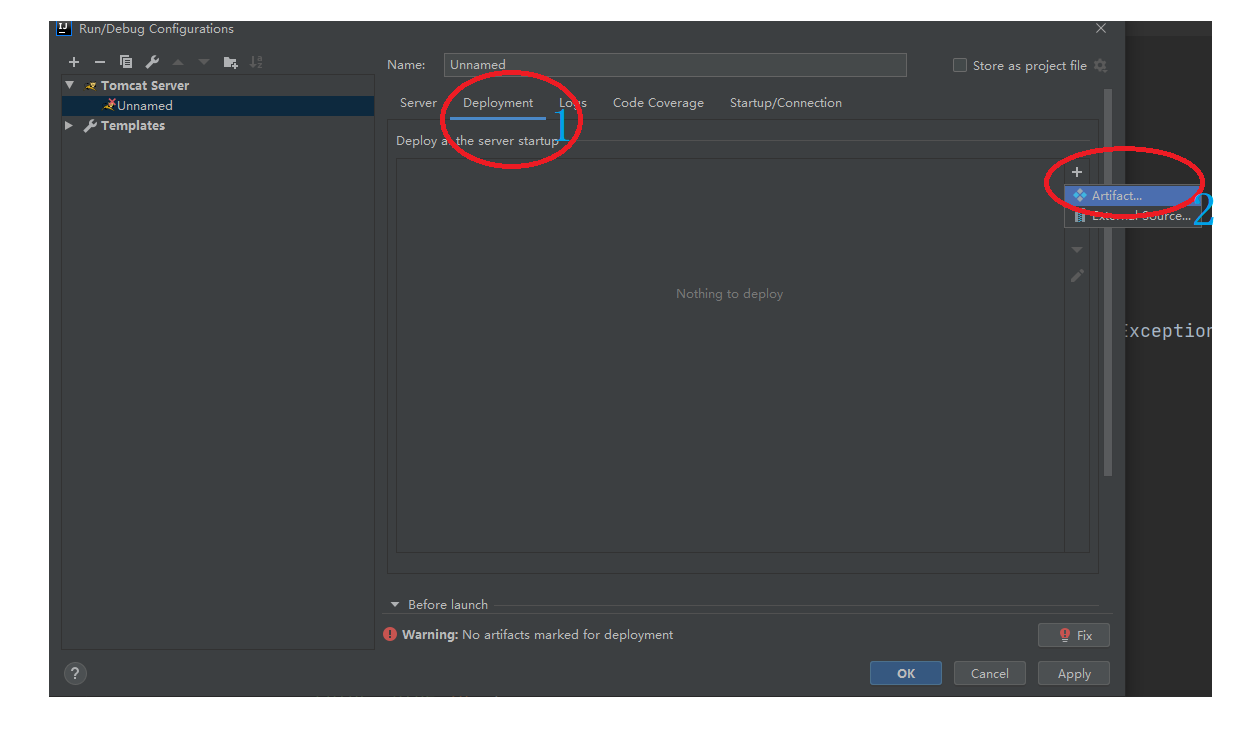This screenshot has width=1245, height=729.
Task: Click the Apply button
Action: pyautogui.click(x=1074, y=673)
